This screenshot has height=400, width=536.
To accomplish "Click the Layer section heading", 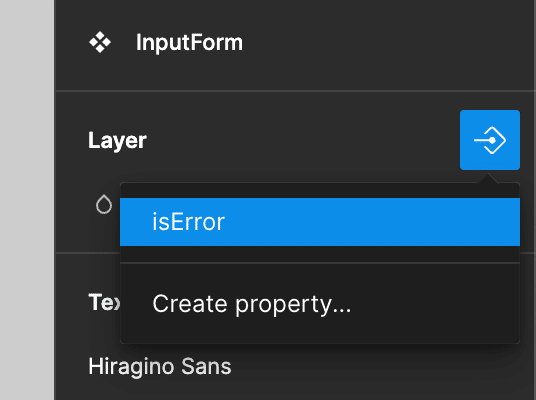I will tap(117, 141).
